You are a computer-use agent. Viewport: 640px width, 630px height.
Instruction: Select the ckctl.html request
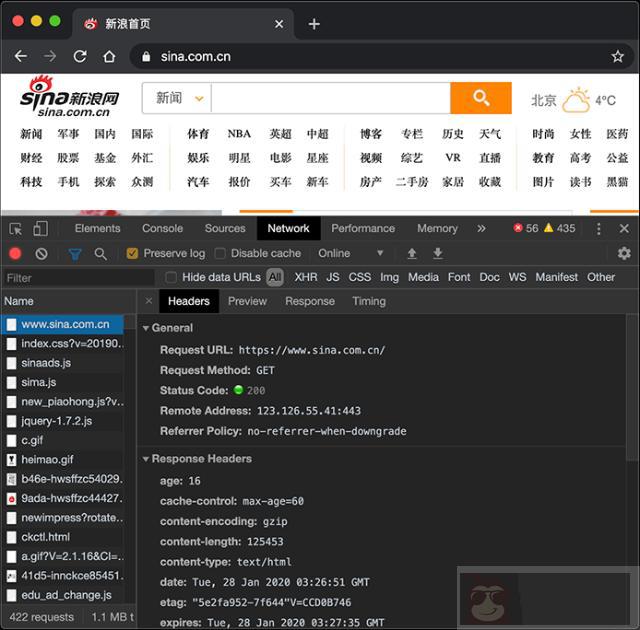[x=63, y=537]
